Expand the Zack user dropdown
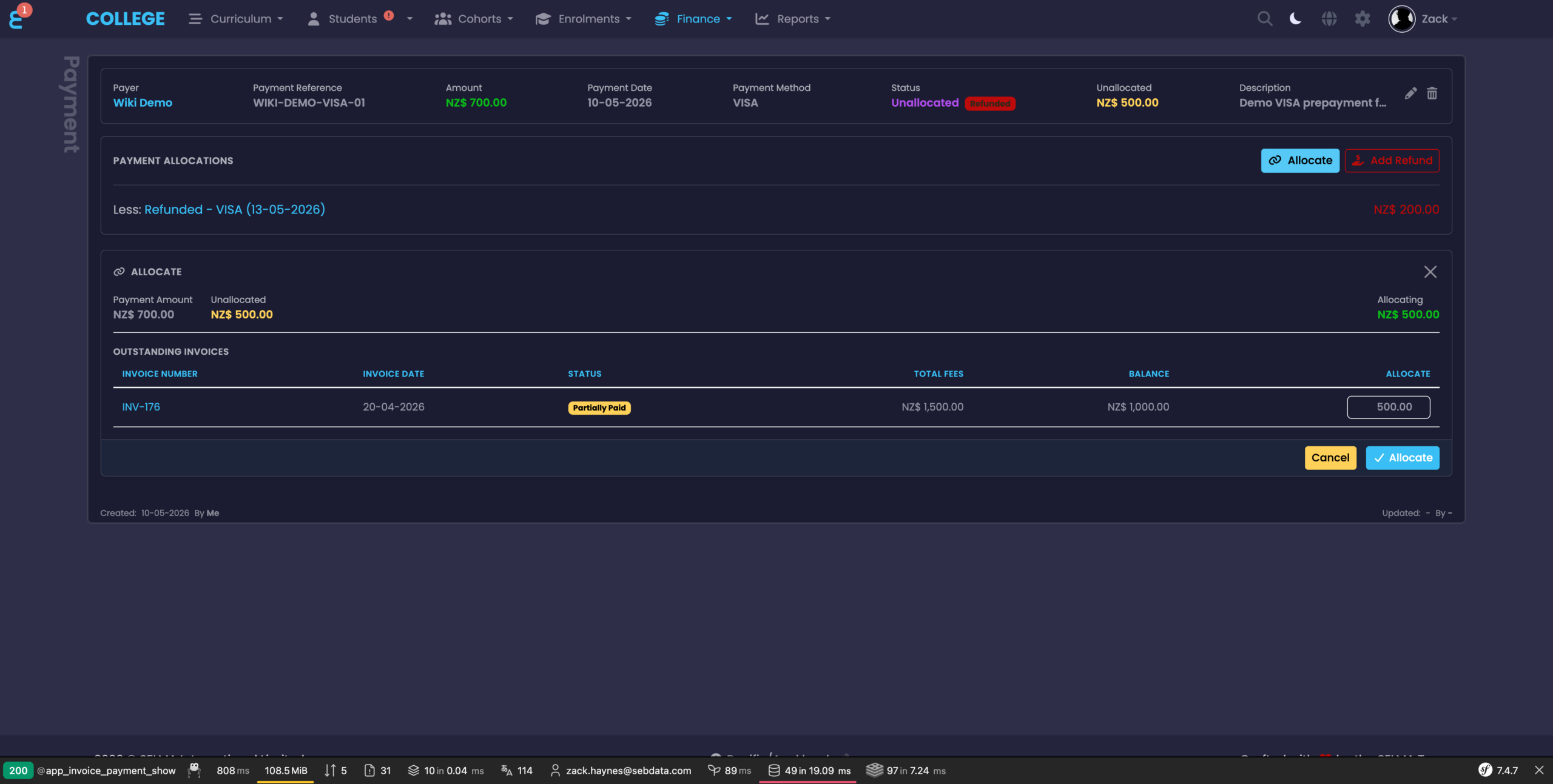The height and width of the screenshot is (784, 1553). (1439, 19)
